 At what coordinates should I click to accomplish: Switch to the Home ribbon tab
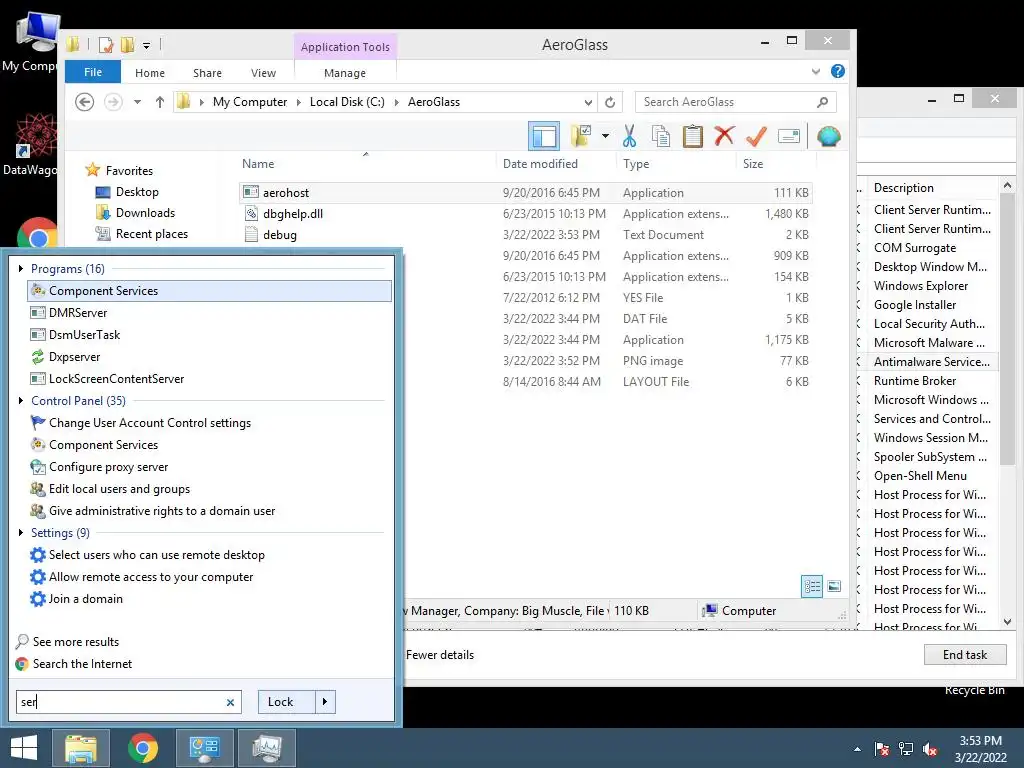pyautogui.click(x=150, y=72)
